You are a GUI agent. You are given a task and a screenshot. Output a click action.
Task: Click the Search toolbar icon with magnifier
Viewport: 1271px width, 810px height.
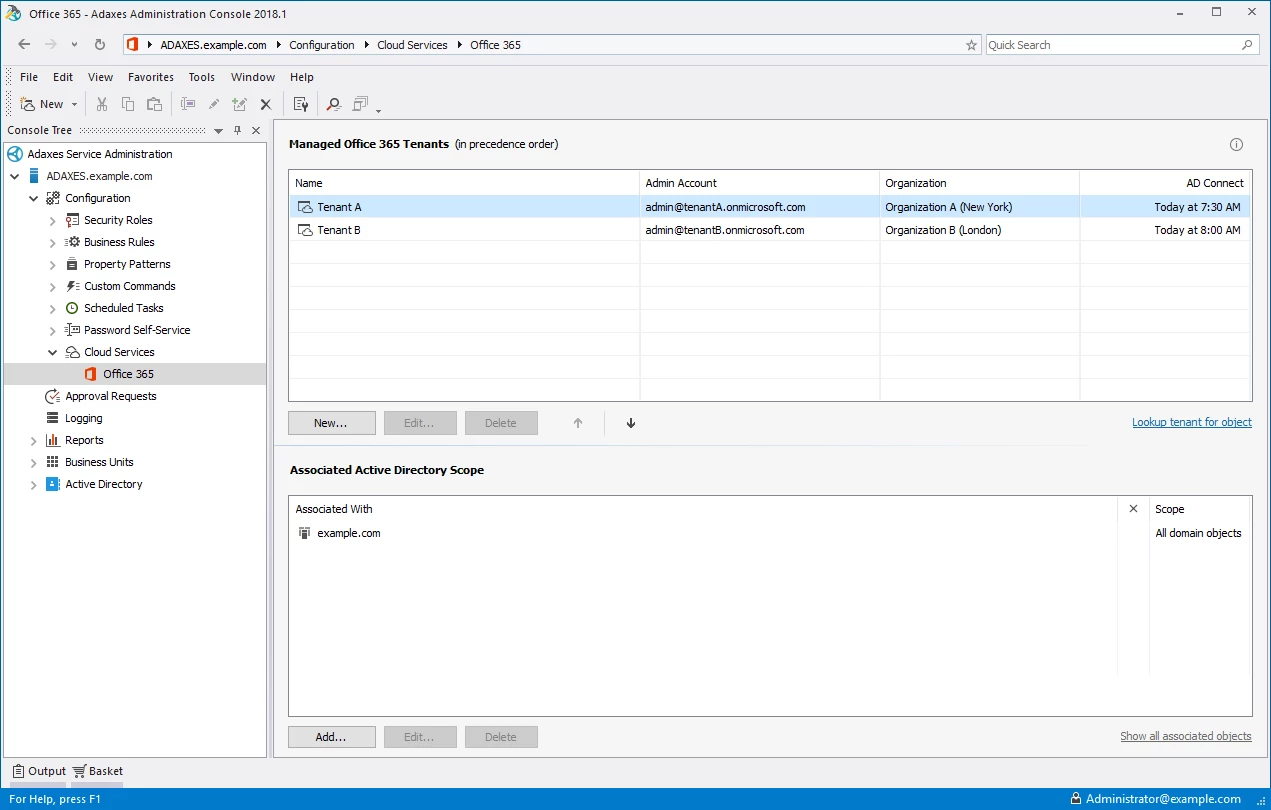coord(333,104)
